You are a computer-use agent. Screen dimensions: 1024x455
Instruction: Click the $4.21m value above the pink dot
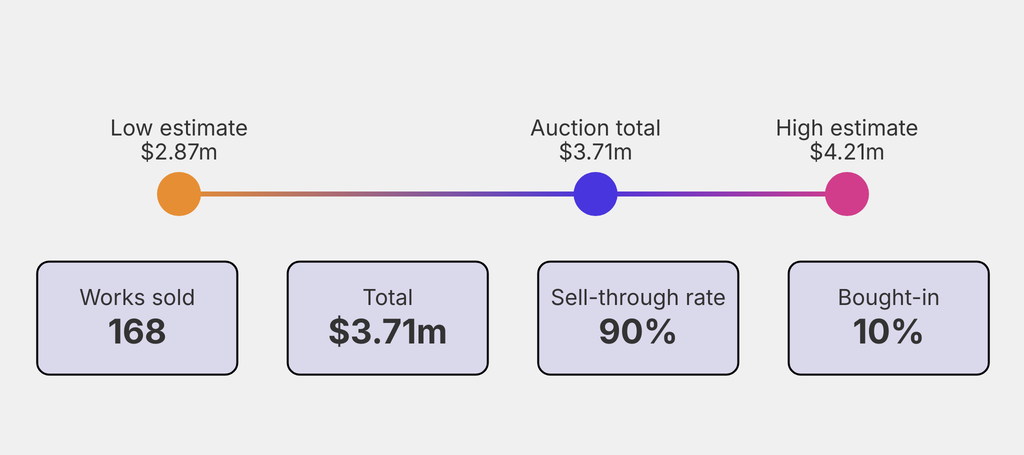pos(847,152)
